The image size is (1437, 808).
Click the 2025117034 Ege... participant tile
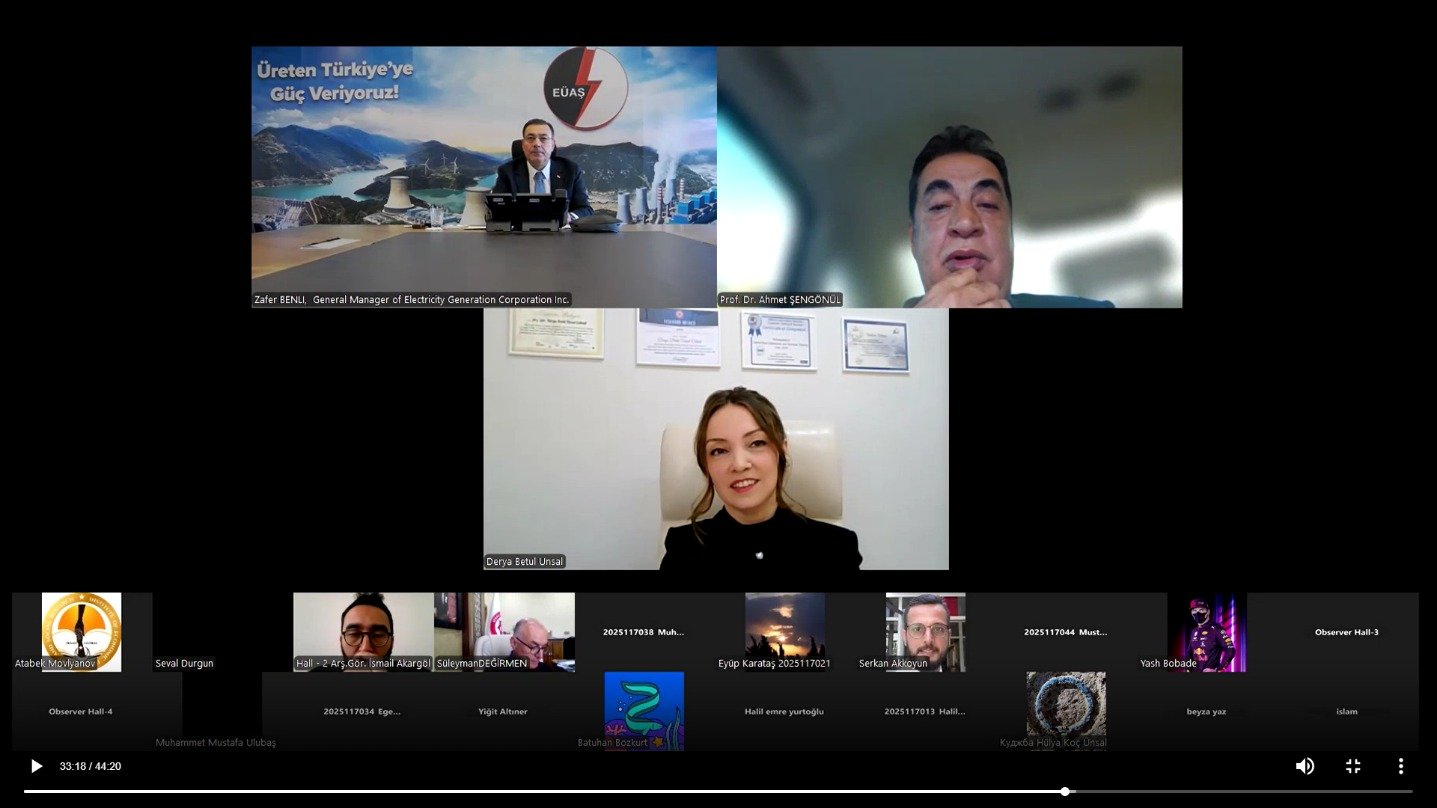pos(363,711)
